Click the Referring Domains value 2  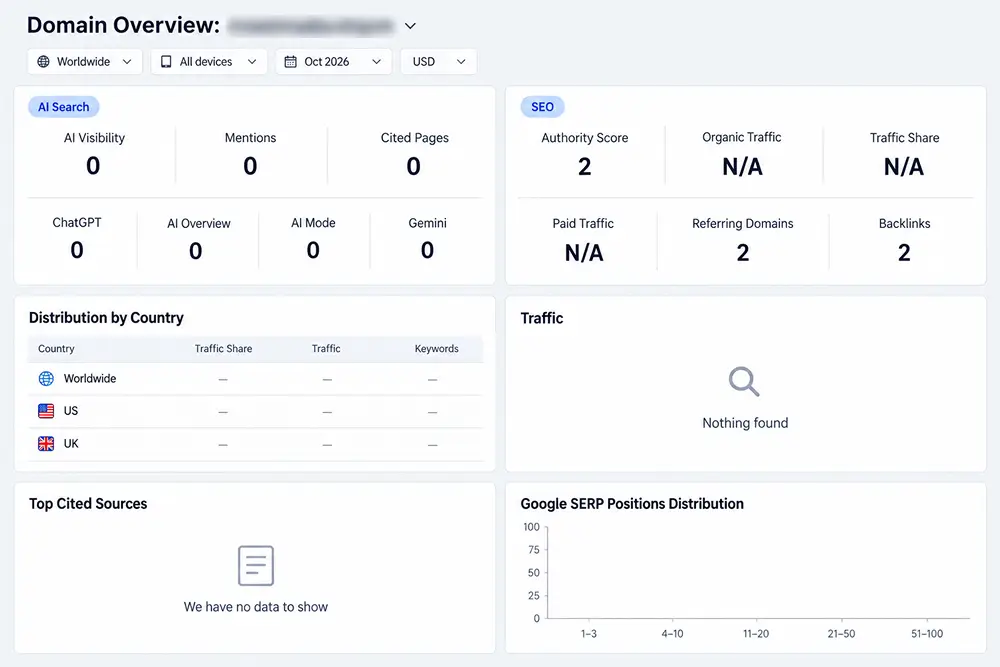tap(743, 253)
